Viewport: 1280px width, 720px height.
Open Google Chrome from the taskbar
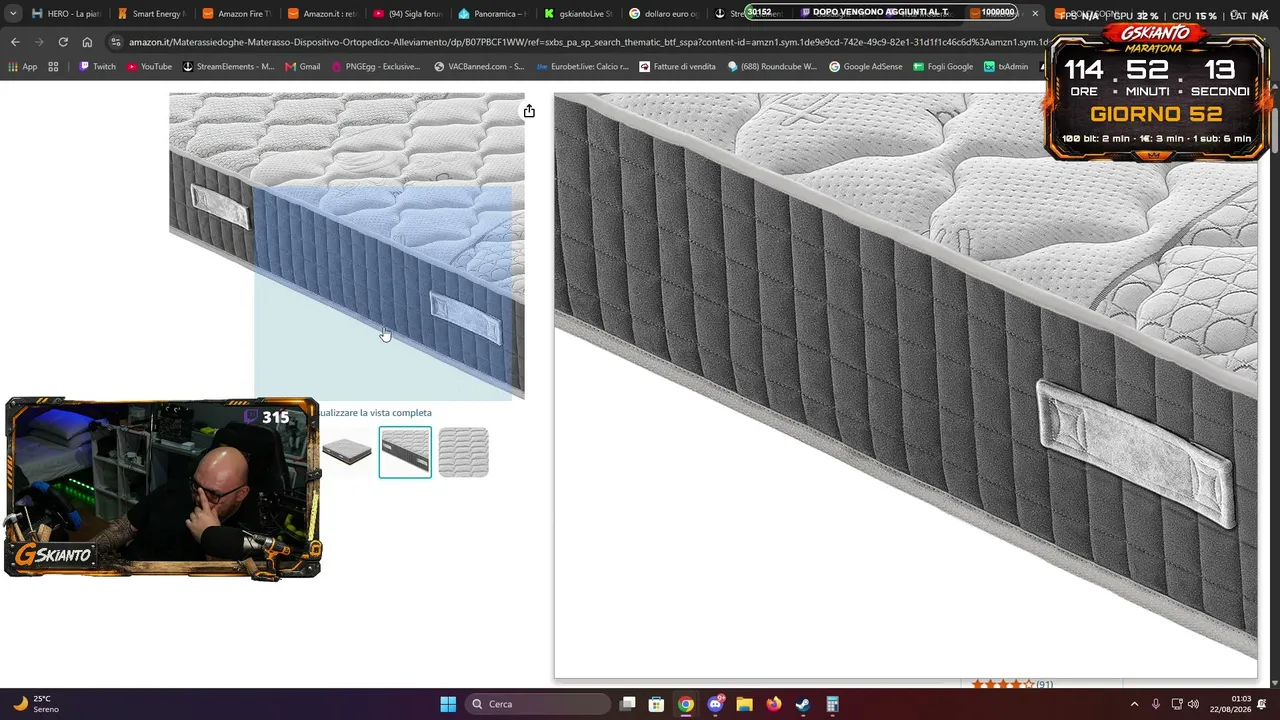tap(685, 704)
